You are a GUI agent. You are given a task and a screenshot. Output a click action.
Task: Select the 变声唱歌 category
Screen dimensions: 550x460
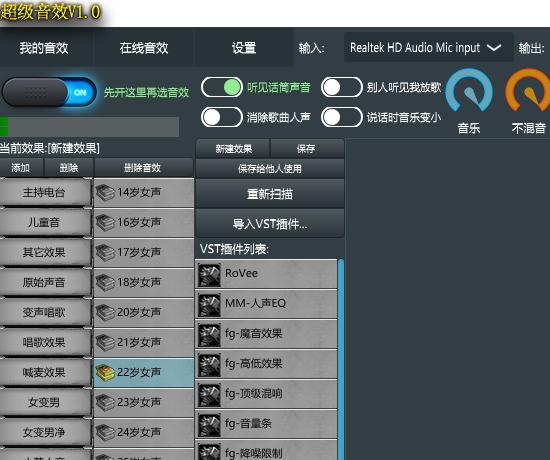click(x=44, y=312)
